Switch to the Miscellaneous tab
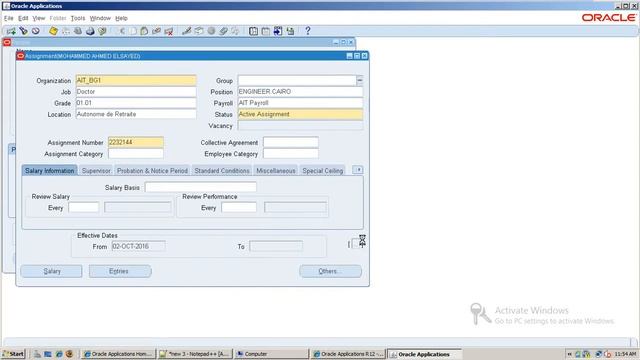The image size is (640, 360). (276, 171)
